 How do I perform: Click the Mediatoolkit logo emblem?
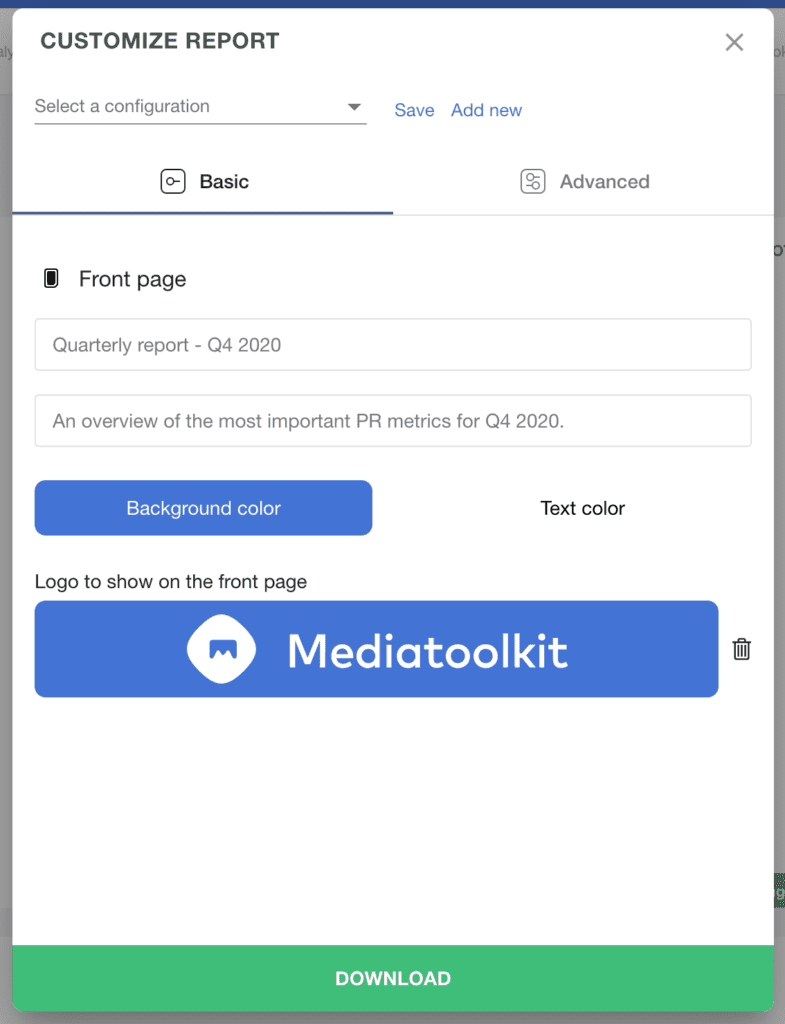click(221, 649)
